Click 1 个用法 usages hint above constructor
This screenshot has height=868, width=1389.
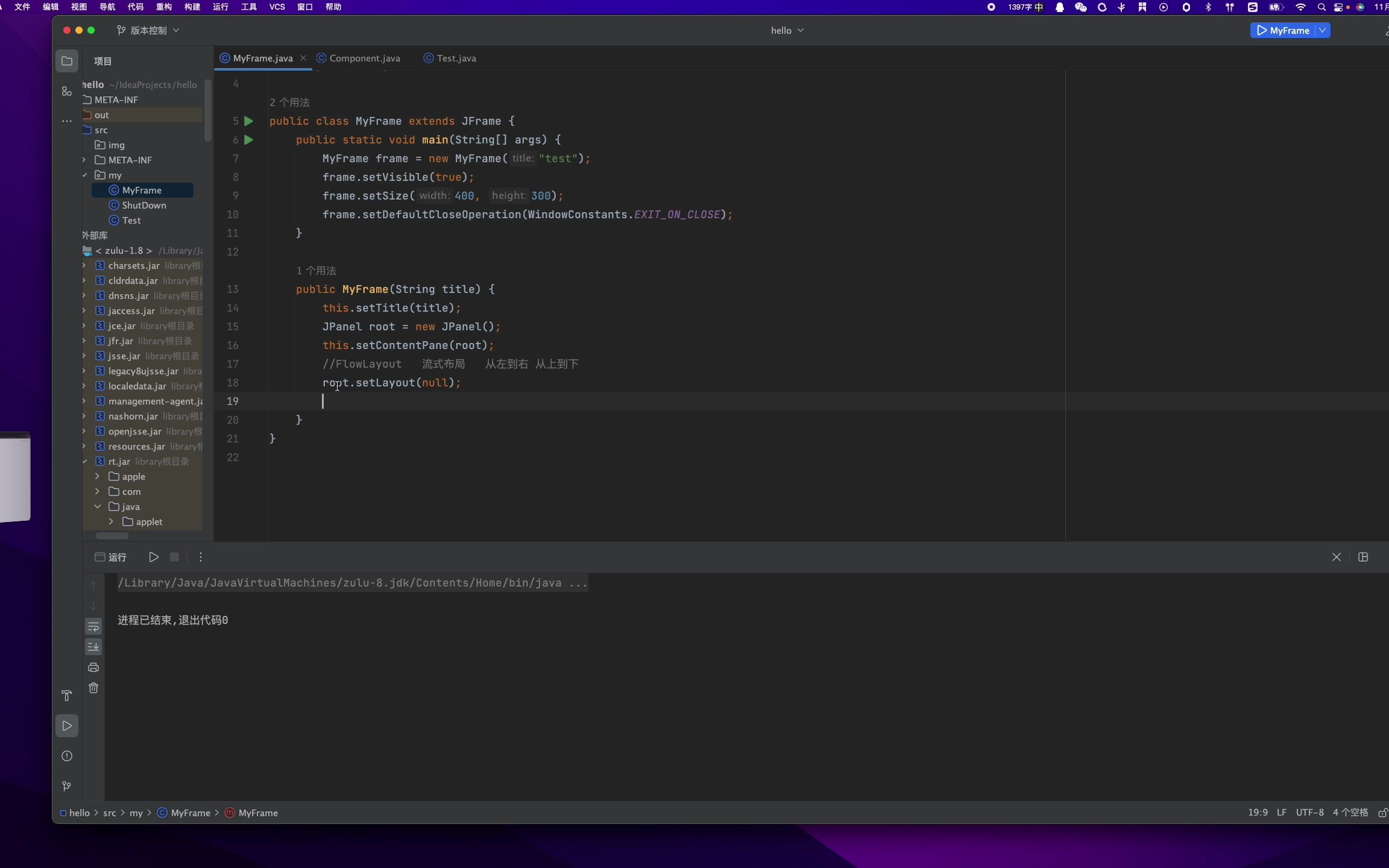pyautogui.click(x=316, y=271)
